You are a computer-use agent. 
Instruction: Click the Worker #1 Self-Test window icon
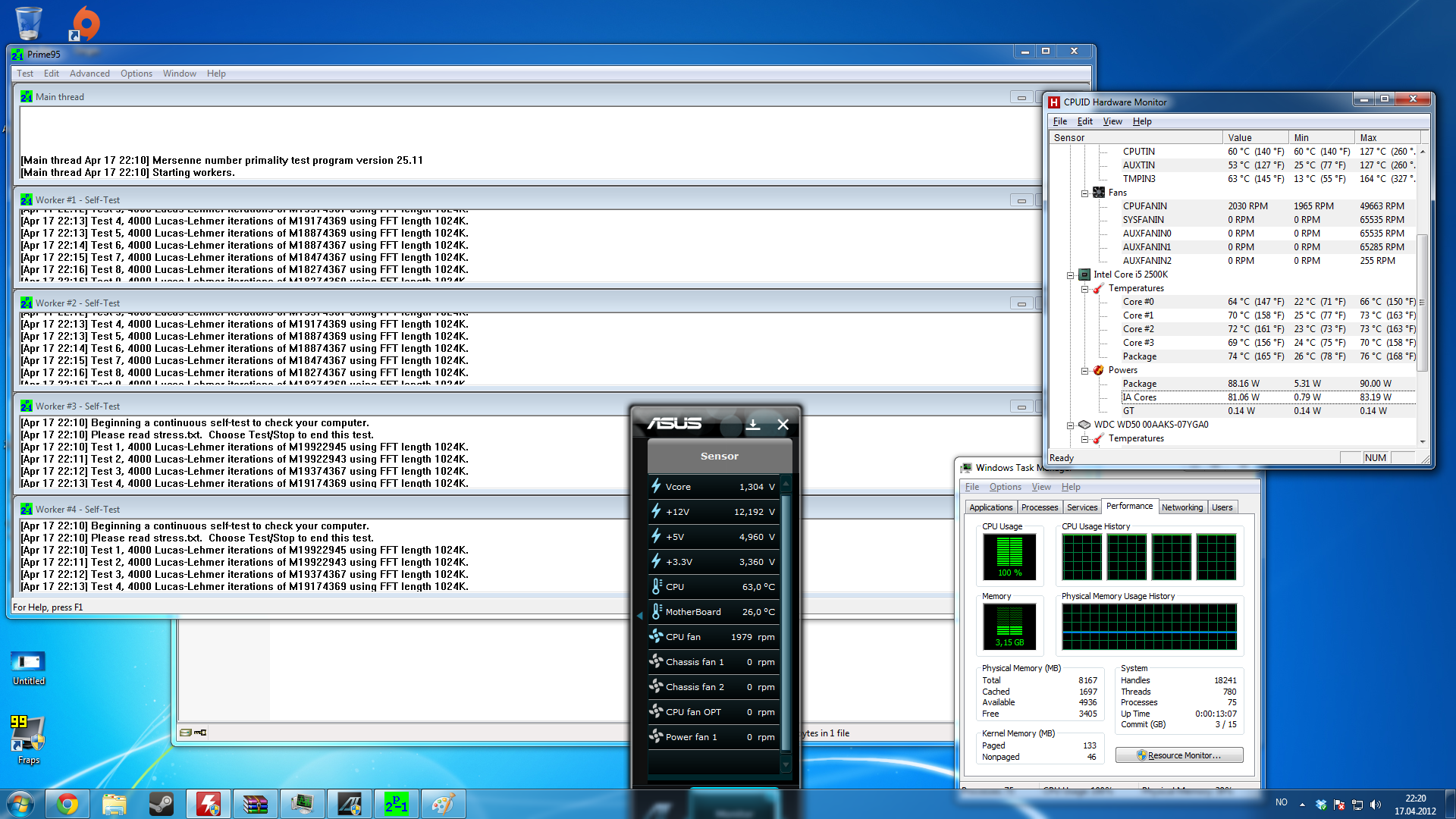coord(27,200)
